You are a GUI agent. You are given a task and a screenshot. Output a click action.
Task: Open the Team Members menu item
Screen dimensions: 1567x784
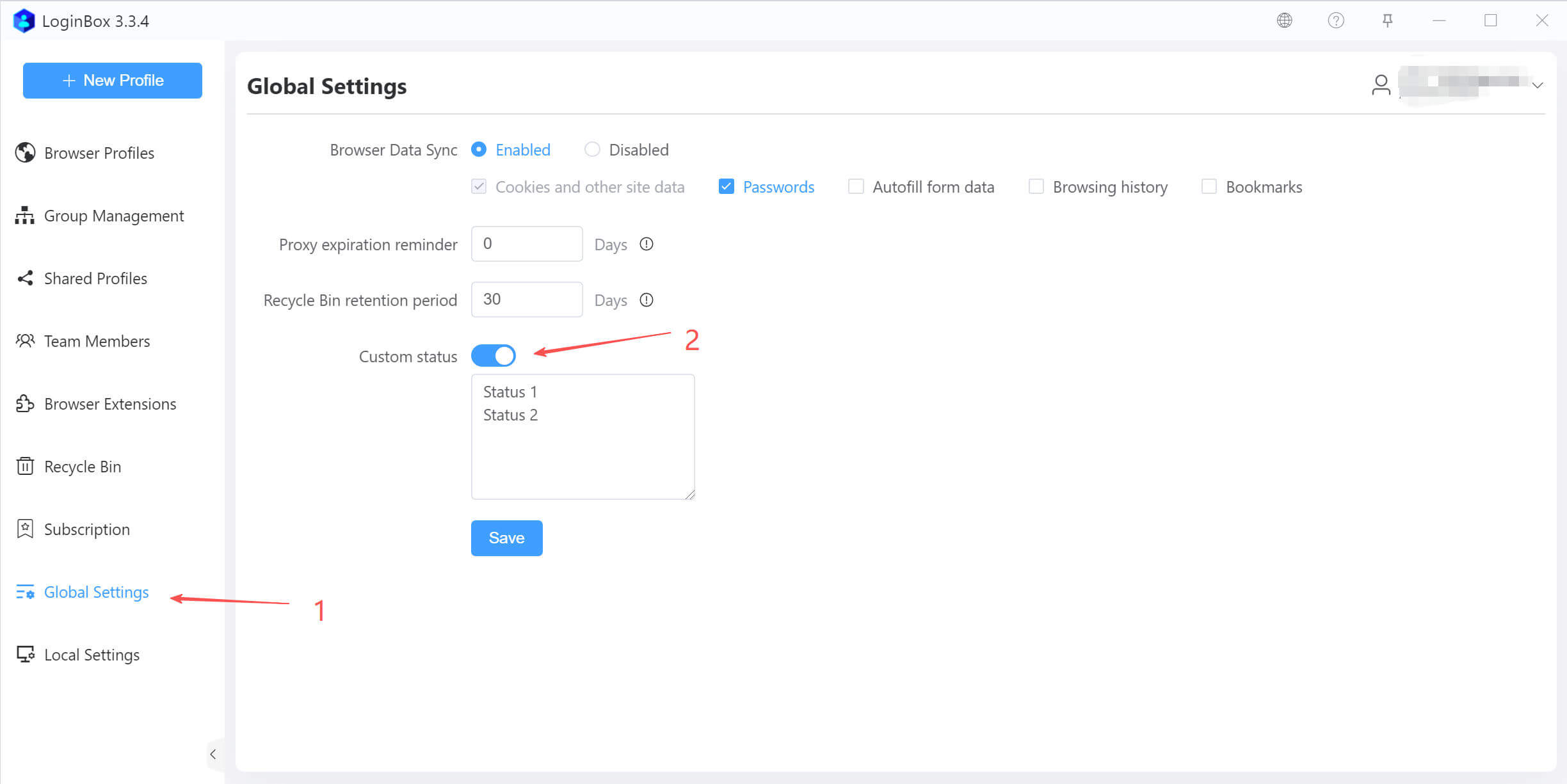(x=96, y=341)
